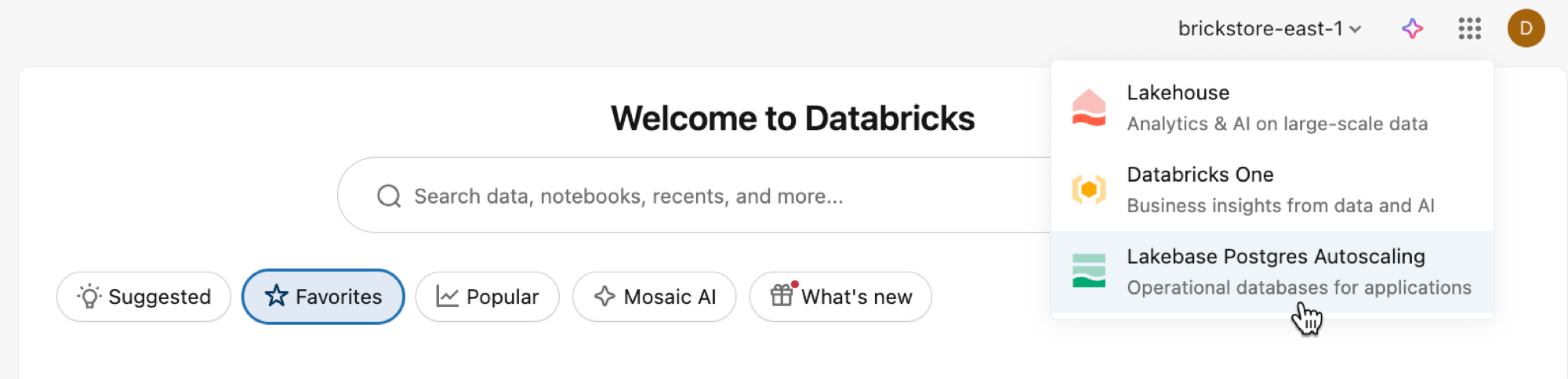
Task: Click the Lakebase Postgres Autoscaling icon
Action: point(1089,271)
